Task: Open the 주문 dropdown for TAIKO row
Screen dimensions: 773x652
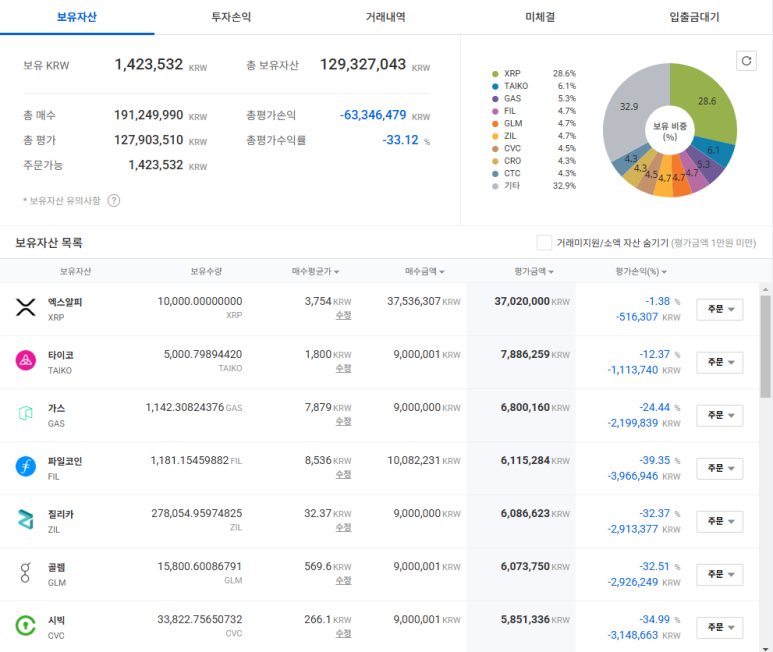Action: tap(720, 363)
